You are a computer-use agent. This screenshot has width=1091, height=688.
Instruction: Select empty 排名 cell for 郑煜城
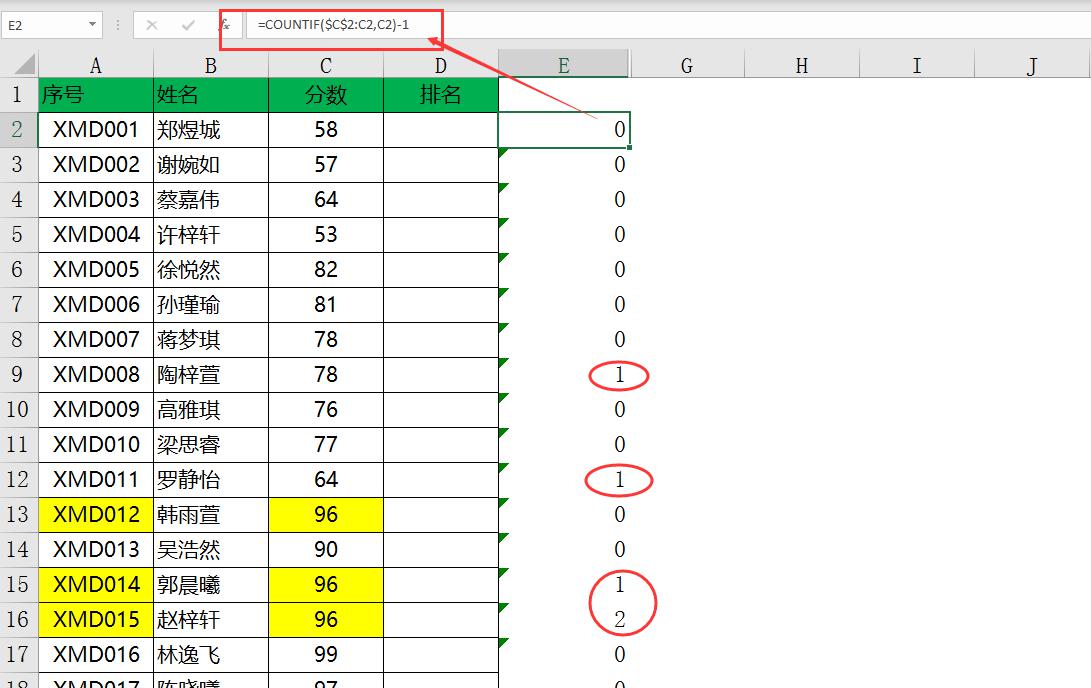440,129
